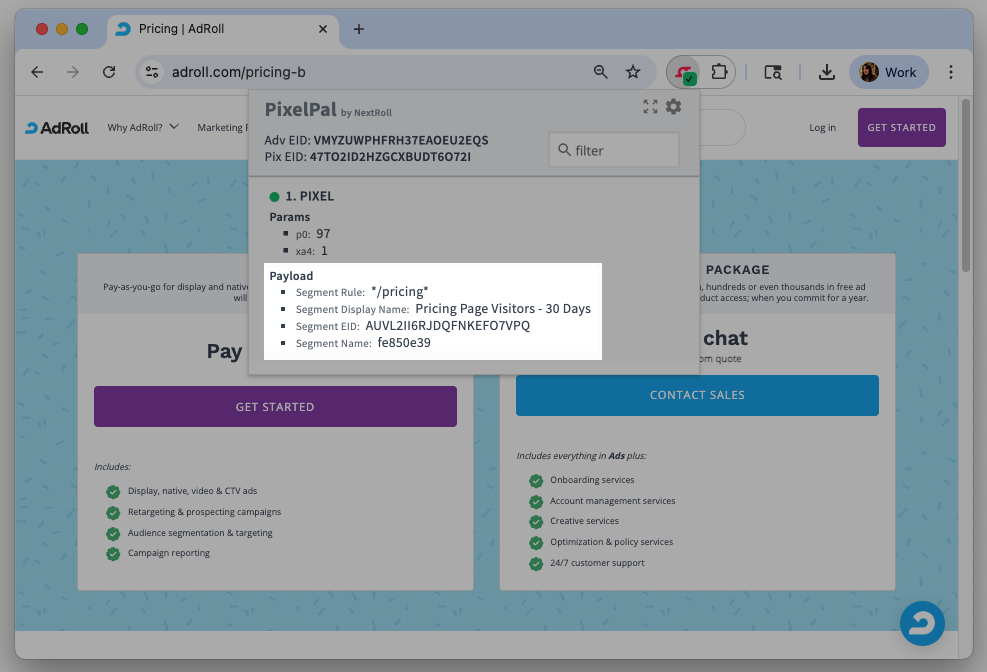Expand PixelPal popup to fullscreen

[x=650, y=107]
